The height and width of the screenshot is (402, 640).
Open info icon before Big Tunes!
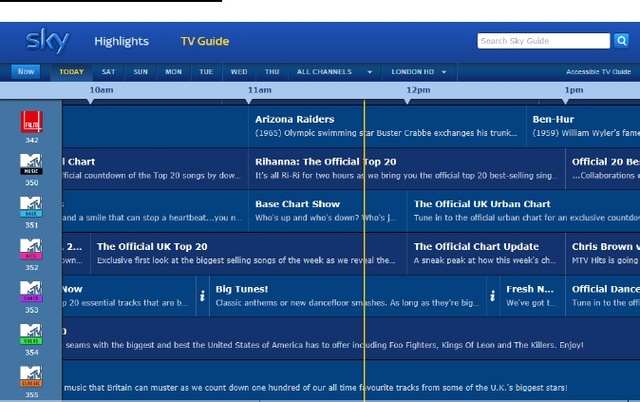(x=202, y=296)
